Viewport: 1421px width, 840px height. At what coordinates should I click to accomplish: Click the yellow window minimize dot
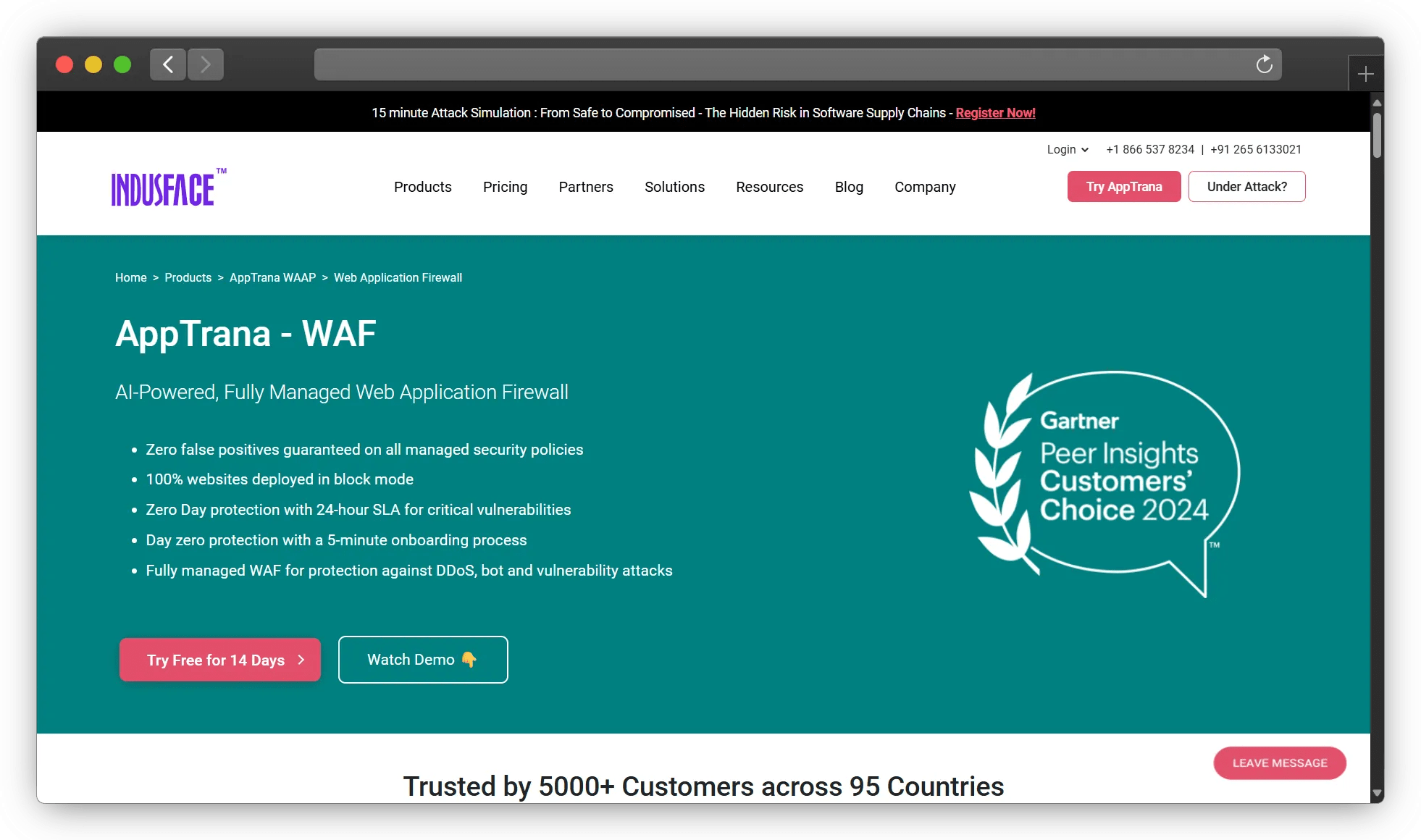click(x=93, y=64)
